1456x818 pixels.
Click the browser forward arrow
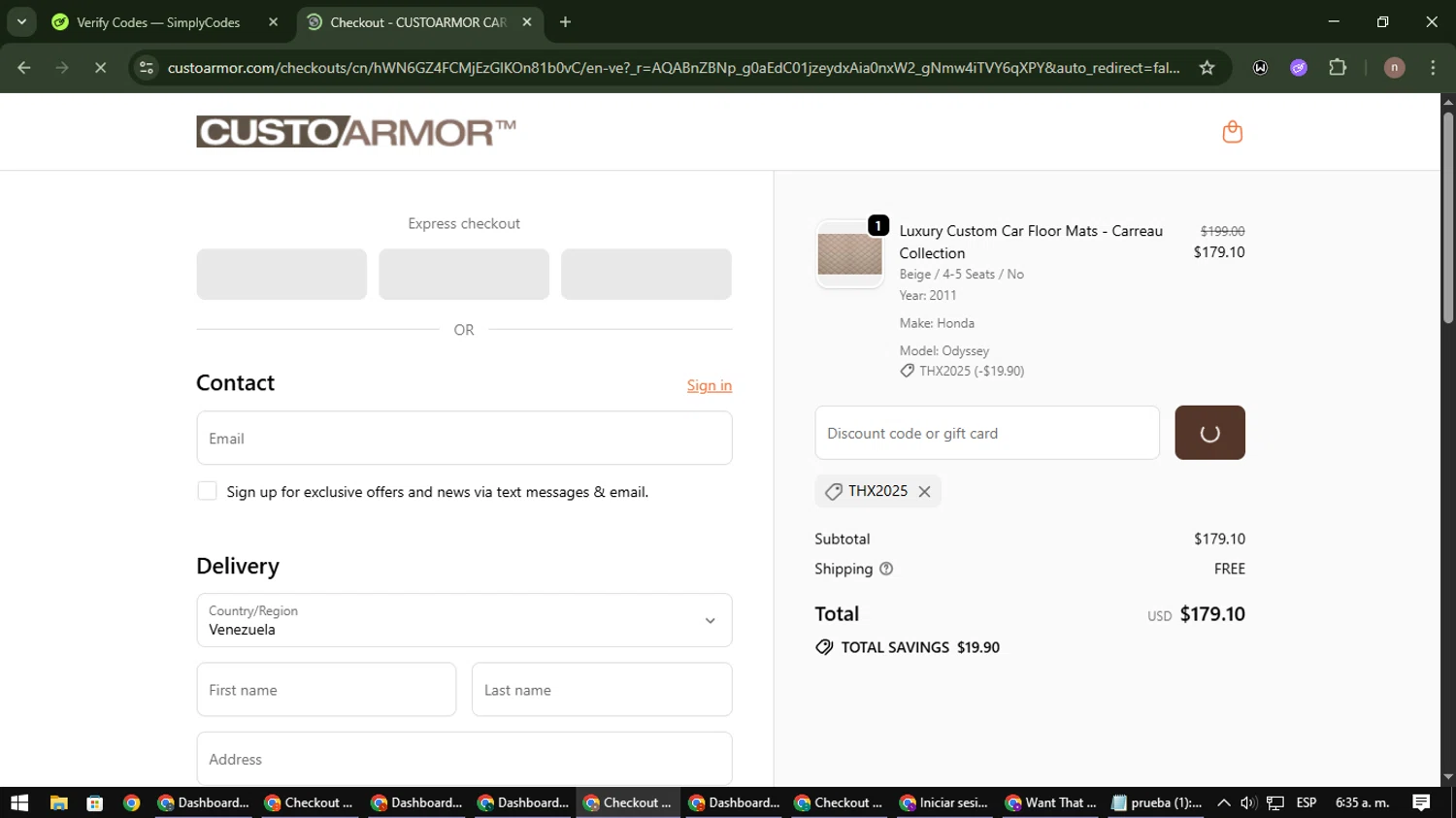pyautogui.click(x=62, y=68)
